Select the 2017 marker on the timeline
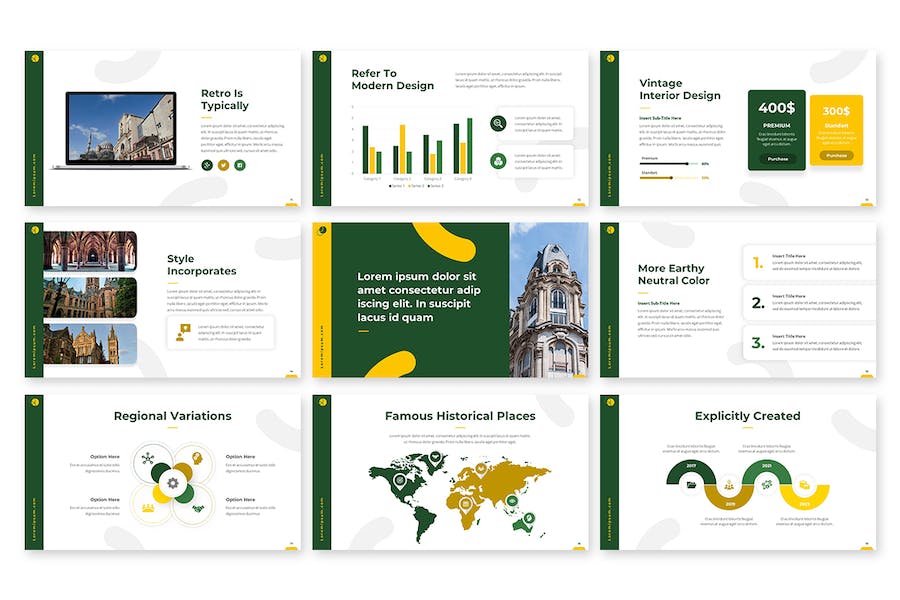The height and width of the screenshot is (600, 900). pyautogui.click(x=691, y=466)
